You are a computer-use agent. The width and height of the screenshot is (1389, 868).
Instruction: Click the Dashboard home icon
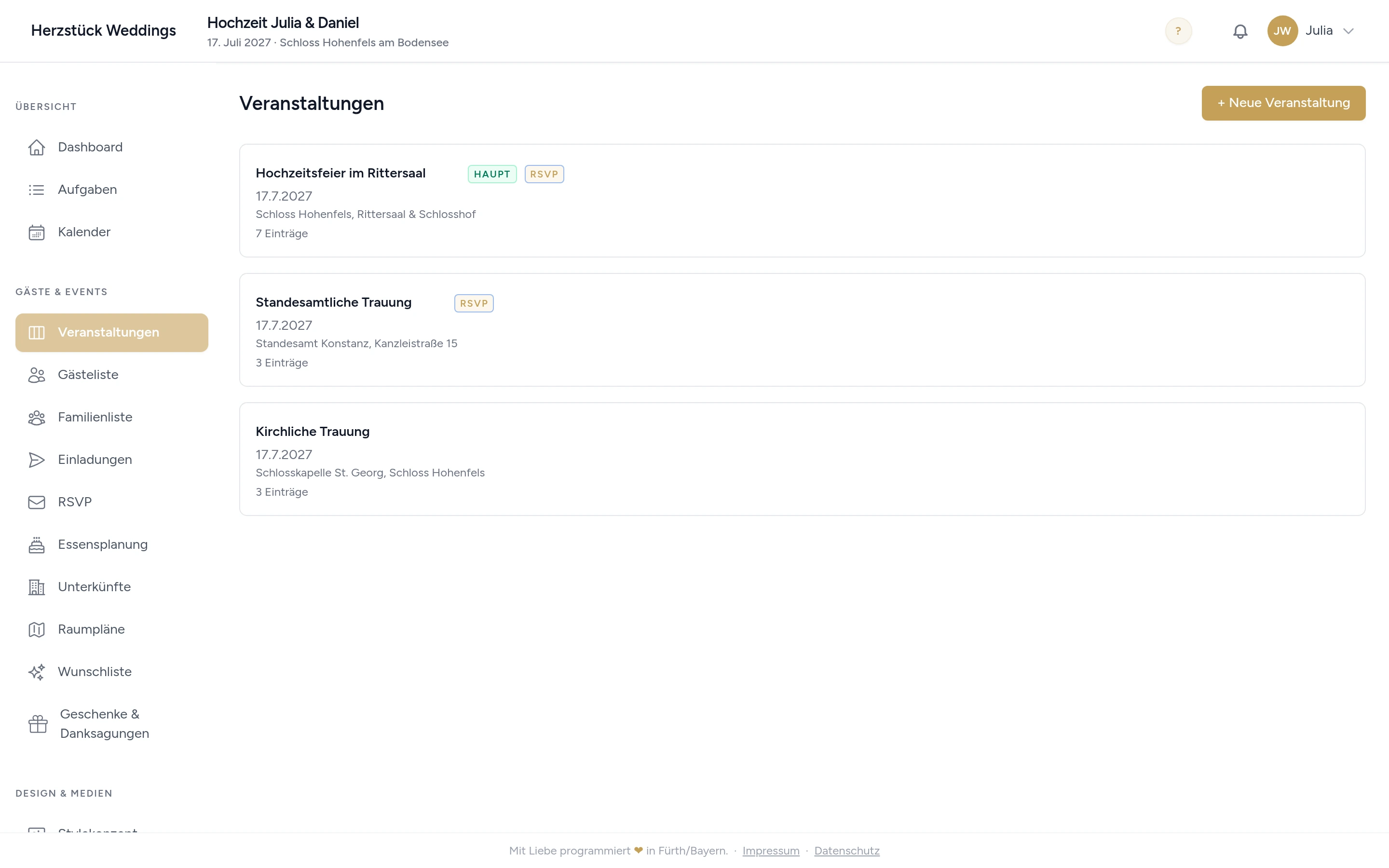click(x=37, y=148)
